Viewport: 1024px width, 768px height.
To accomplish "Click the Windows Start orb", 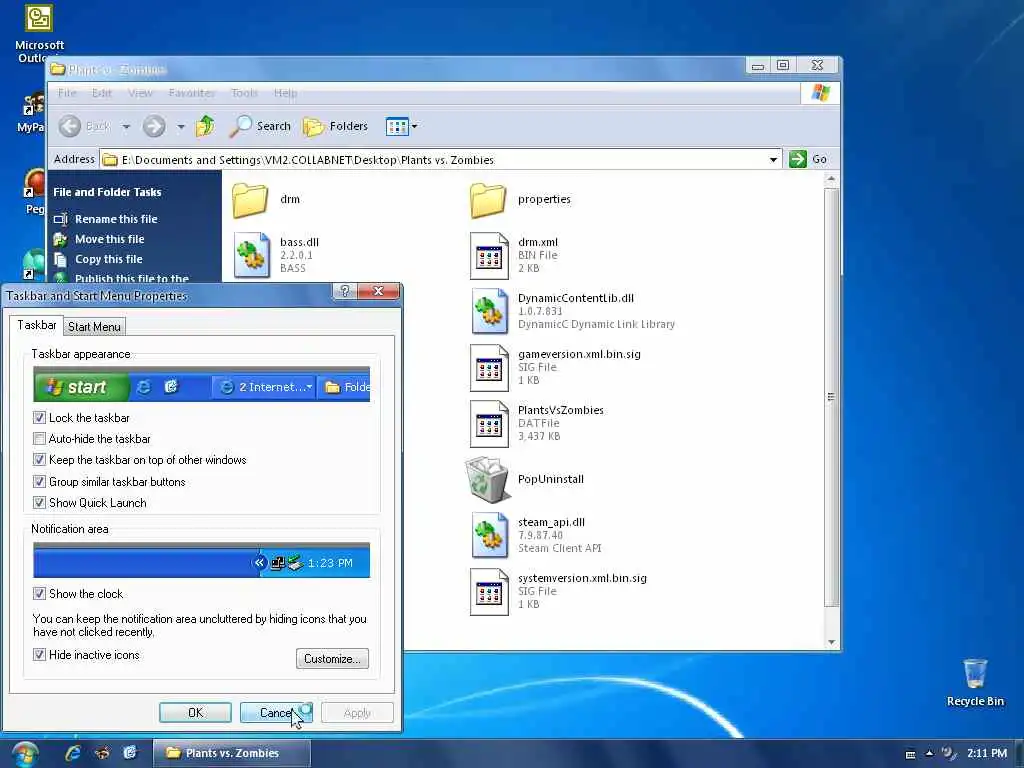I will 25,754.
